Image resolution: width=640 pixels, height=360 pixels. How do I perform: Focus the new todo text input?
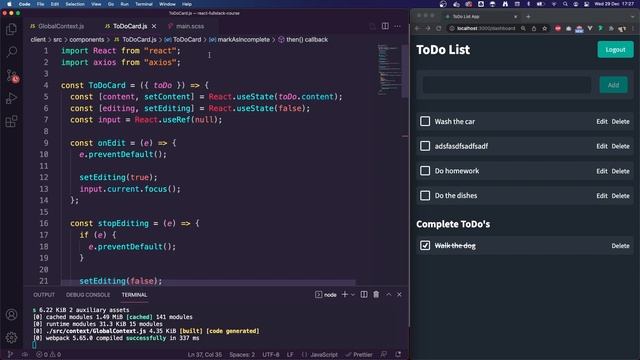[x=506, y=85]
